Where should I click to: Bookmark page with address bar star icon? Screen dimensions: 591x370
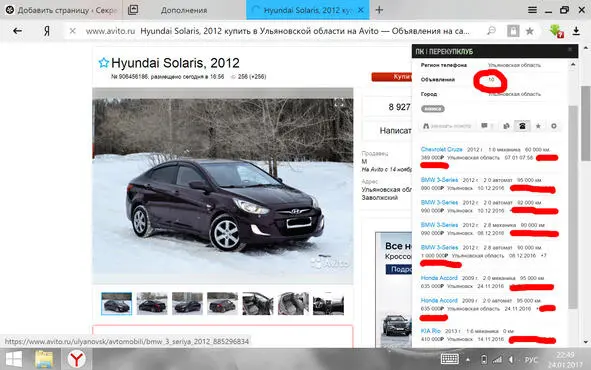tap(530, 31)
